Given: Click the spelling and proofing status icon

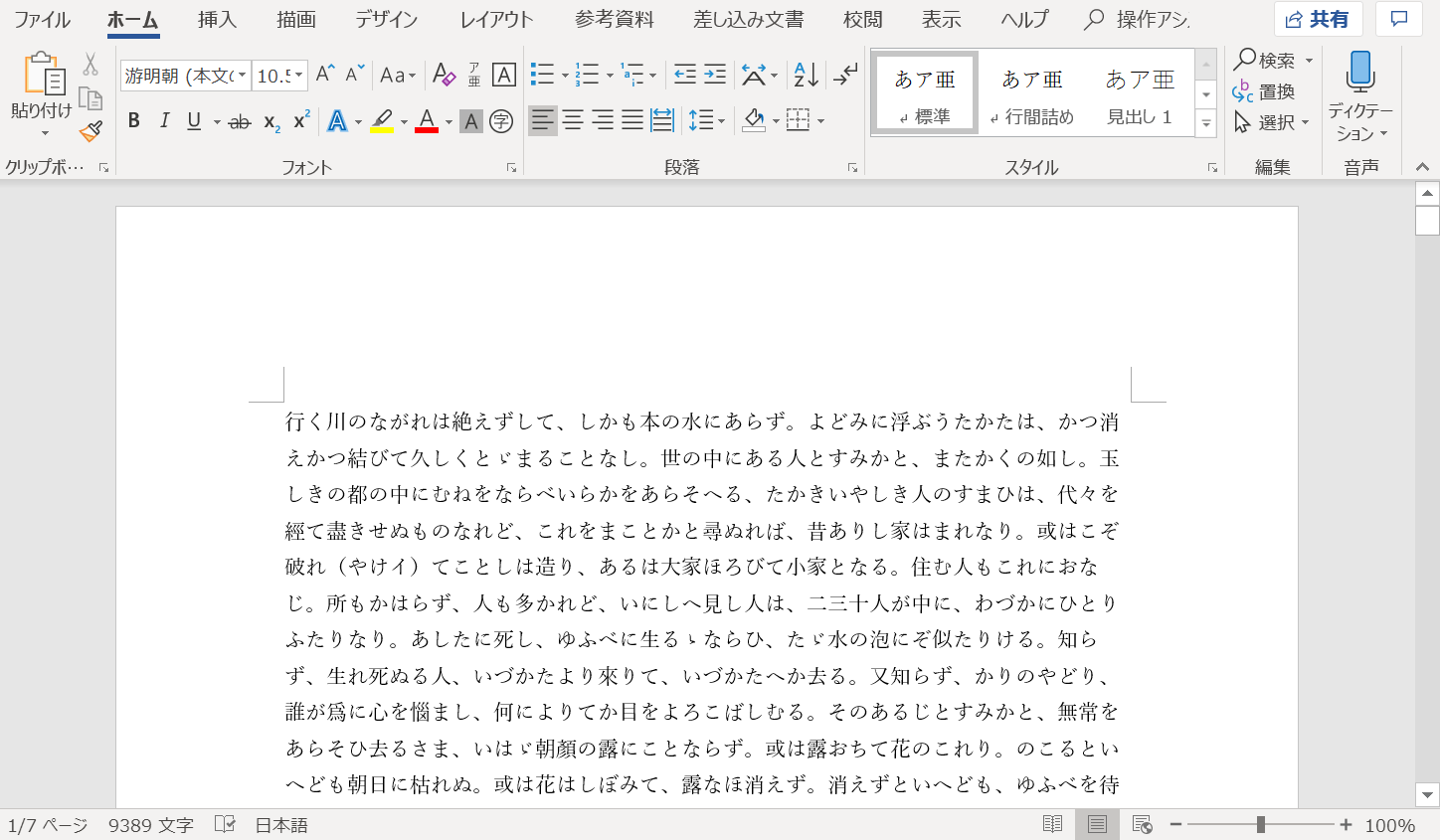Looking at the screenshot, I should tap(226, 824).
